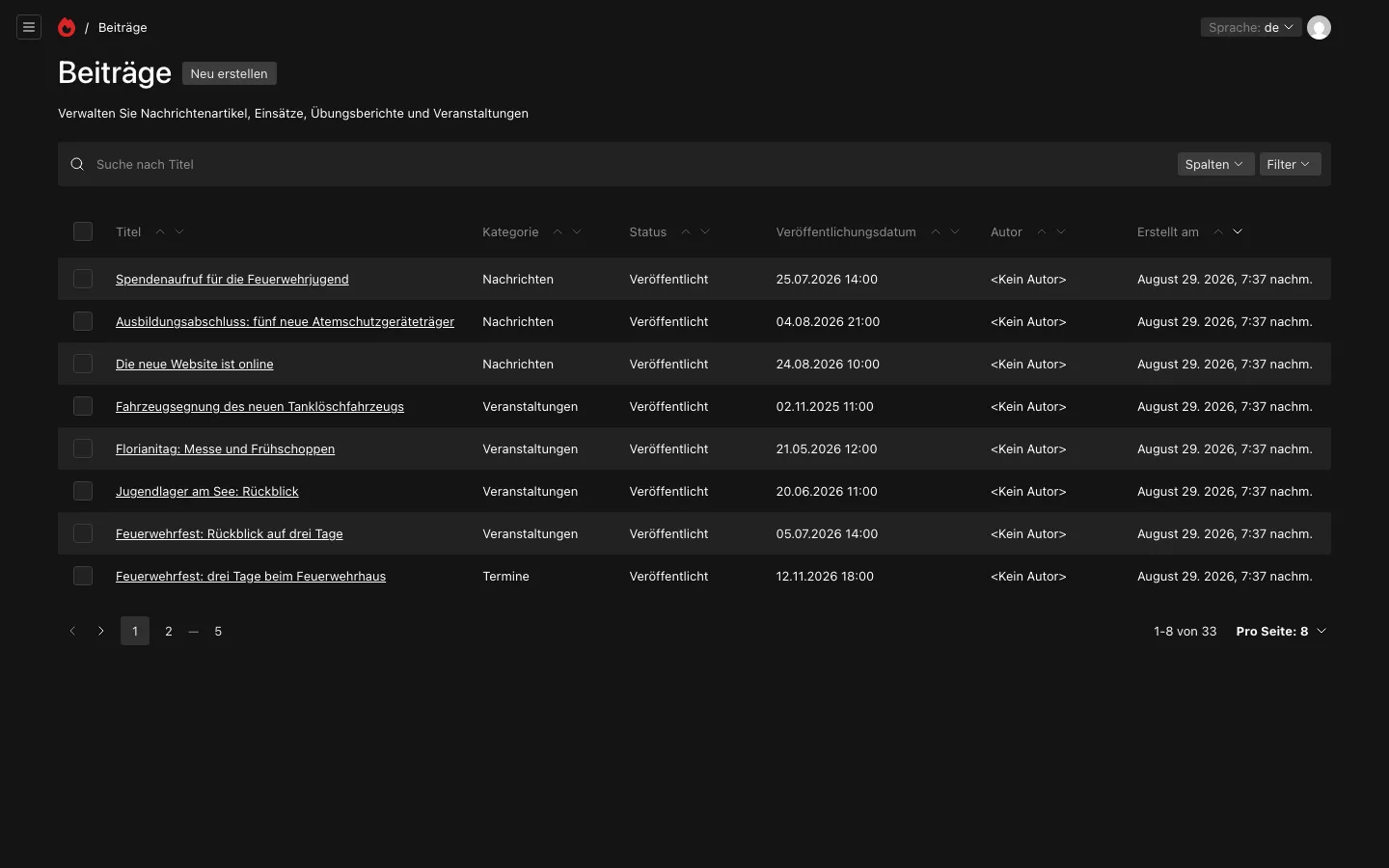Sort Veröffentlichungsdatum descending arrow
The image size is (1389, 868).
955,231
